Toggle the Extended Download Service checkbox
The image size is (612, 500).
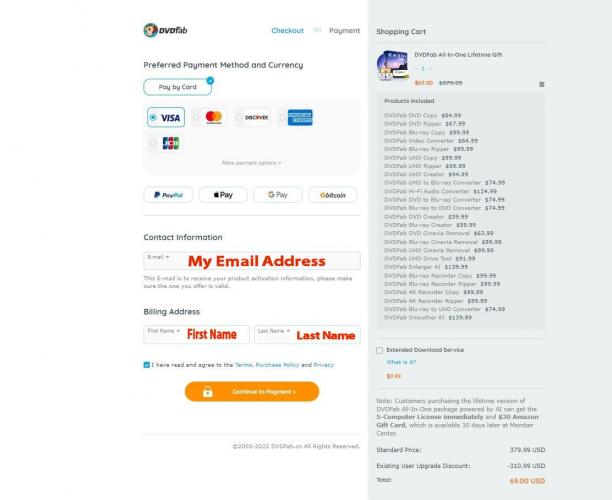[x=379, y=350]
